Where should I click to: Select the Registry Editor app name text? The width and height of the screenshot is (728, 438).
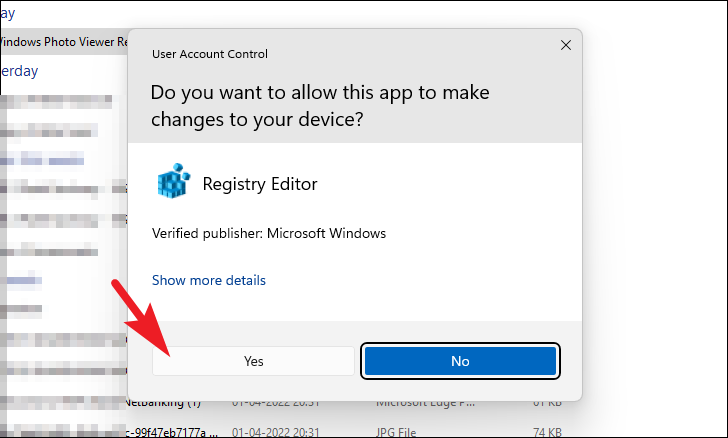(x=260, y=184)
